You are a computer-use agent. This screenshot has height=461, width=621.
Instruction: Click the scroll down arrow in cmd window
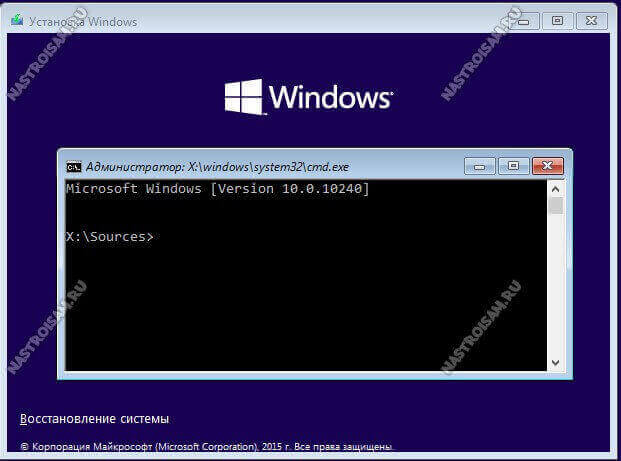pos(556,363)
